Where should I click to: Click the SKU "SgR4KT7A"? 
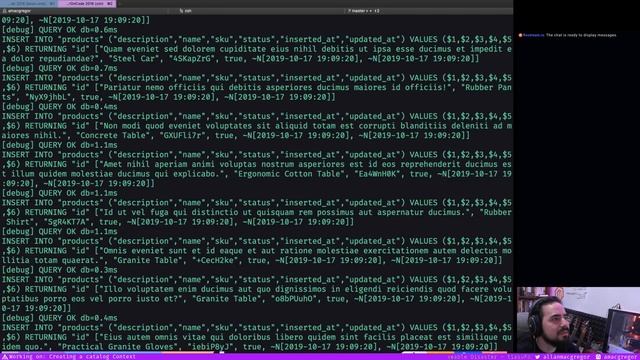(x=66, y=222)
